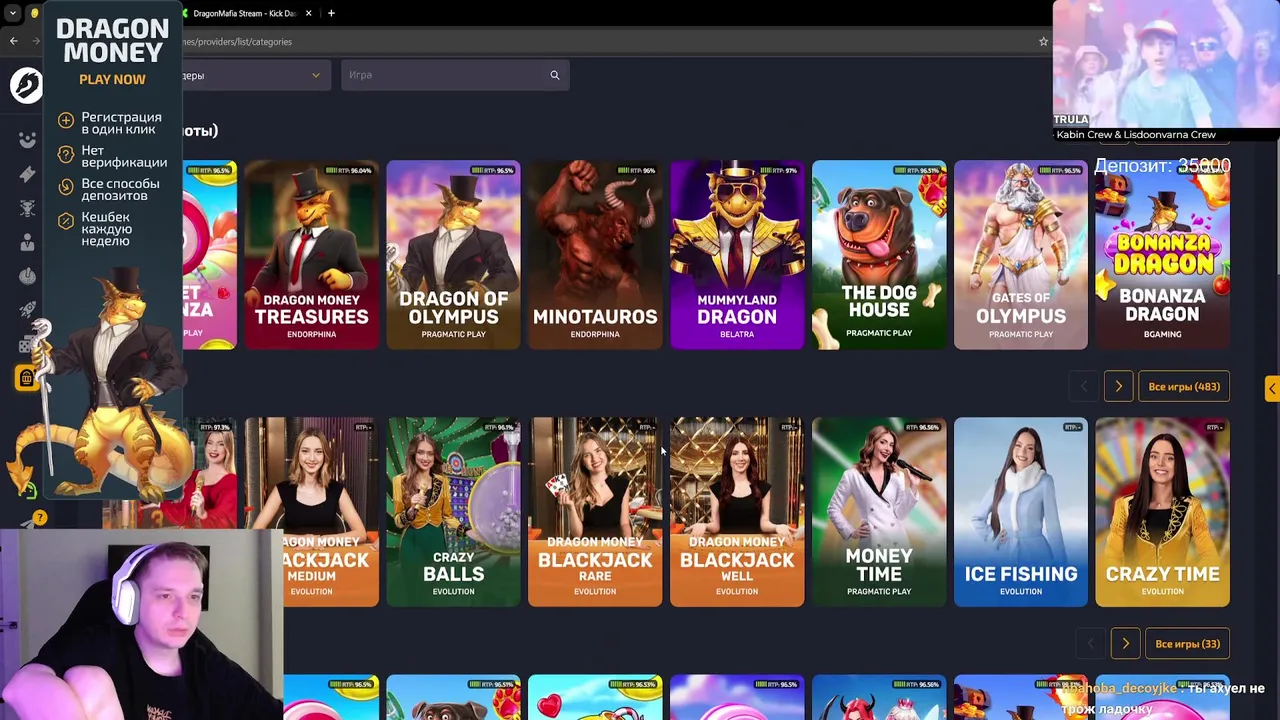Launch Crazy Time by Evolution
Image resolution: width=1280 pixels, height=720 pixels.
click(1162, 512)
